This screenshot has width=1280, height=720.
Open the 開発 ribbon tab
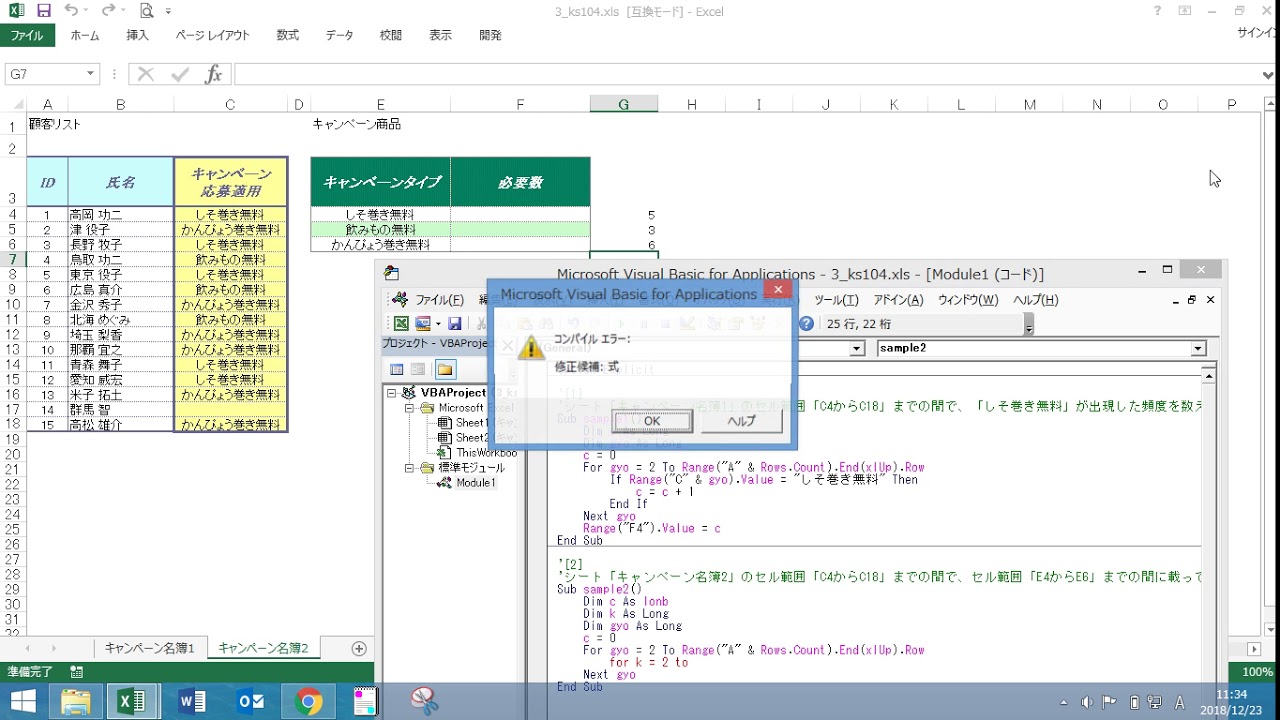tap(490, 35)
